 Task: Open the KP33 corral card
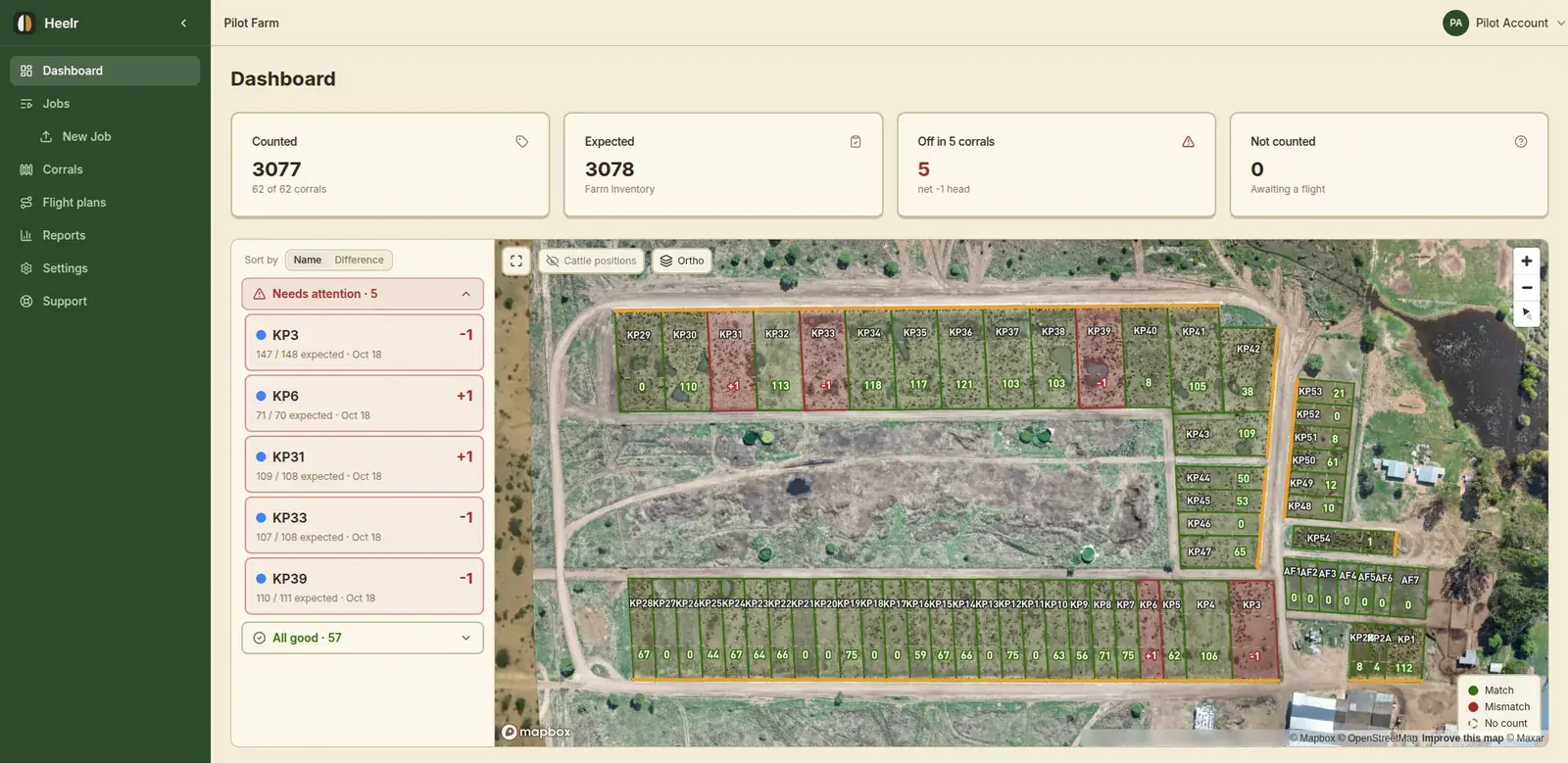tap(364, 525)
